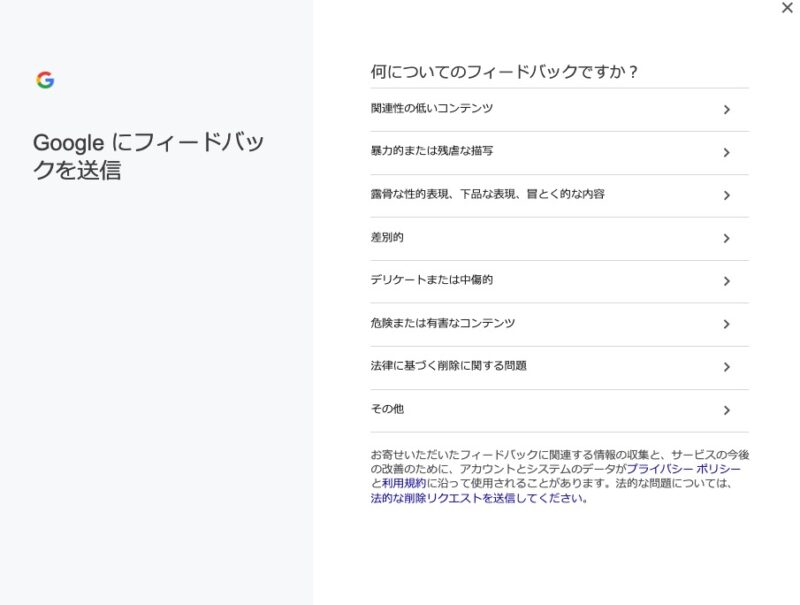The image size is (800, 605).
Task: Expand chevron beside 法律に基づく削除に関する問題
Action: pos(727,367)
